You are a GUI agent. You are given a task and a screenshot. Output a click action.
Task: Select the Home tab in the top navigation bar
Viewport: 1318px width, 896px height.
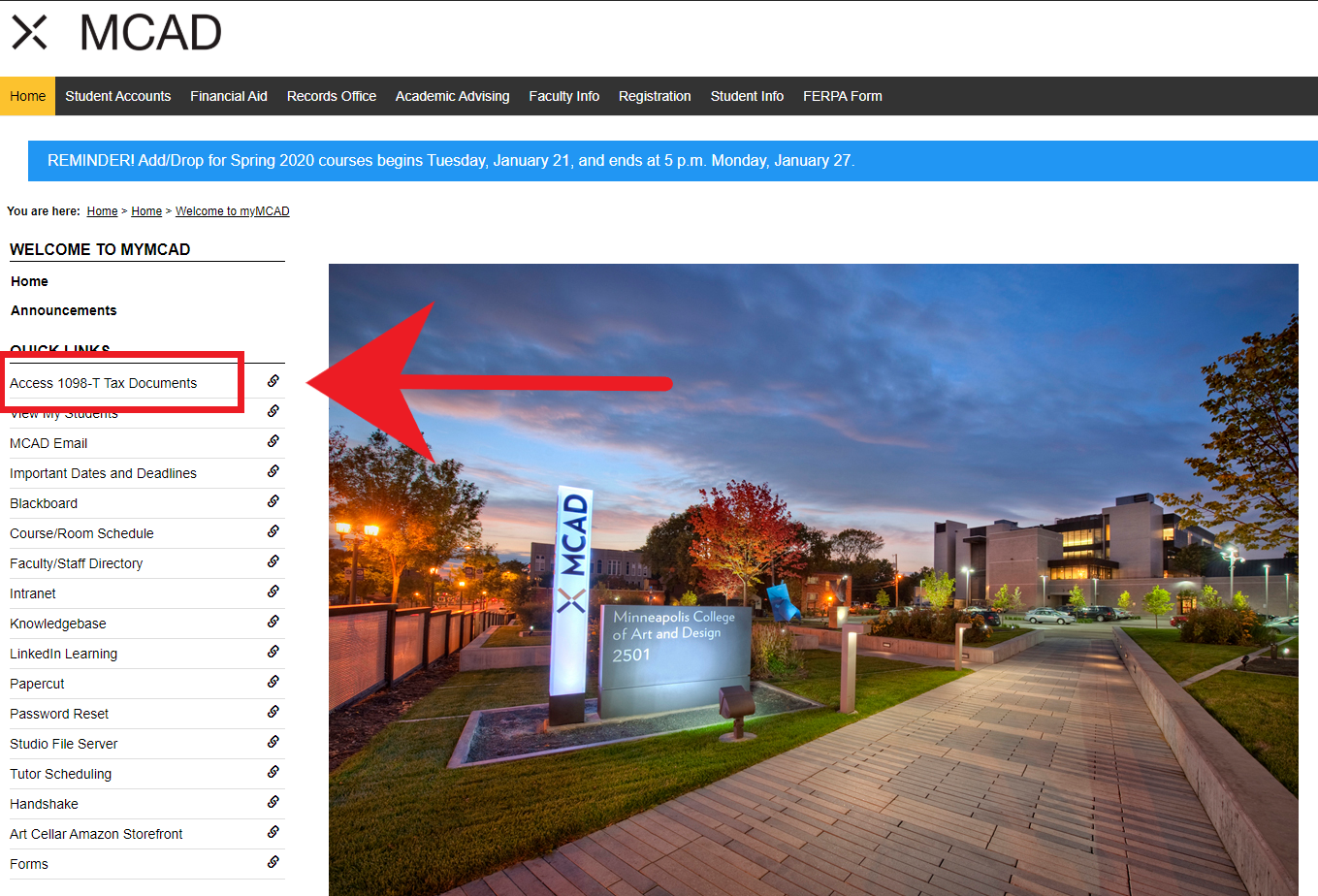[27, 96]
